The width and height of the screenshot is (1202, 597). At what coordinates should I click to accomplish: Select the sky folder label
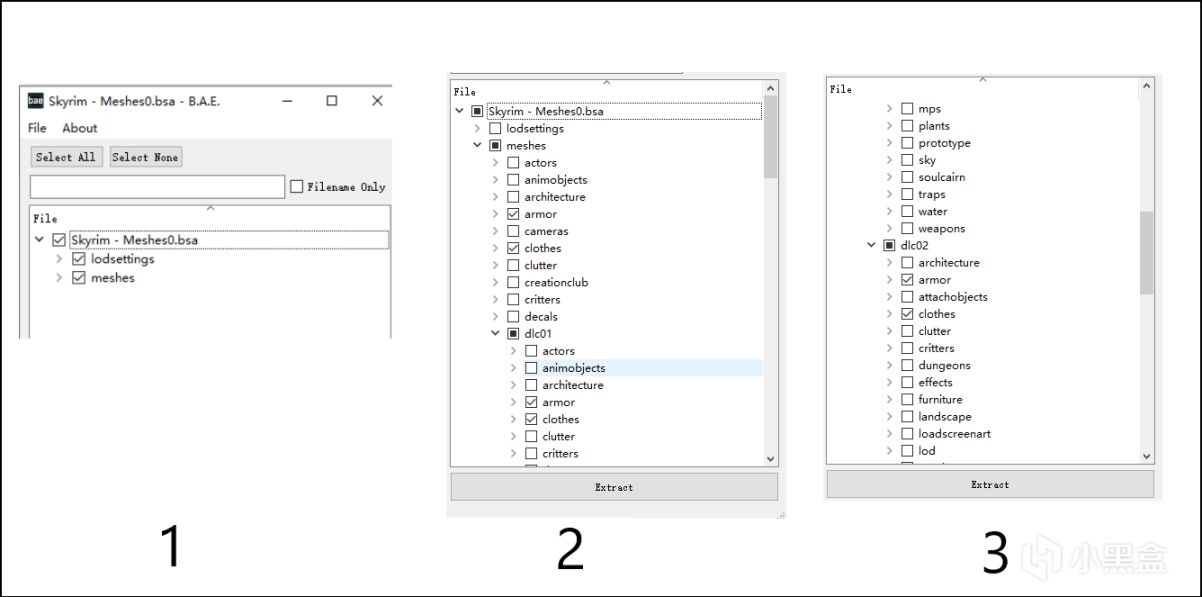pyautogui.click(x=927, y=160)
